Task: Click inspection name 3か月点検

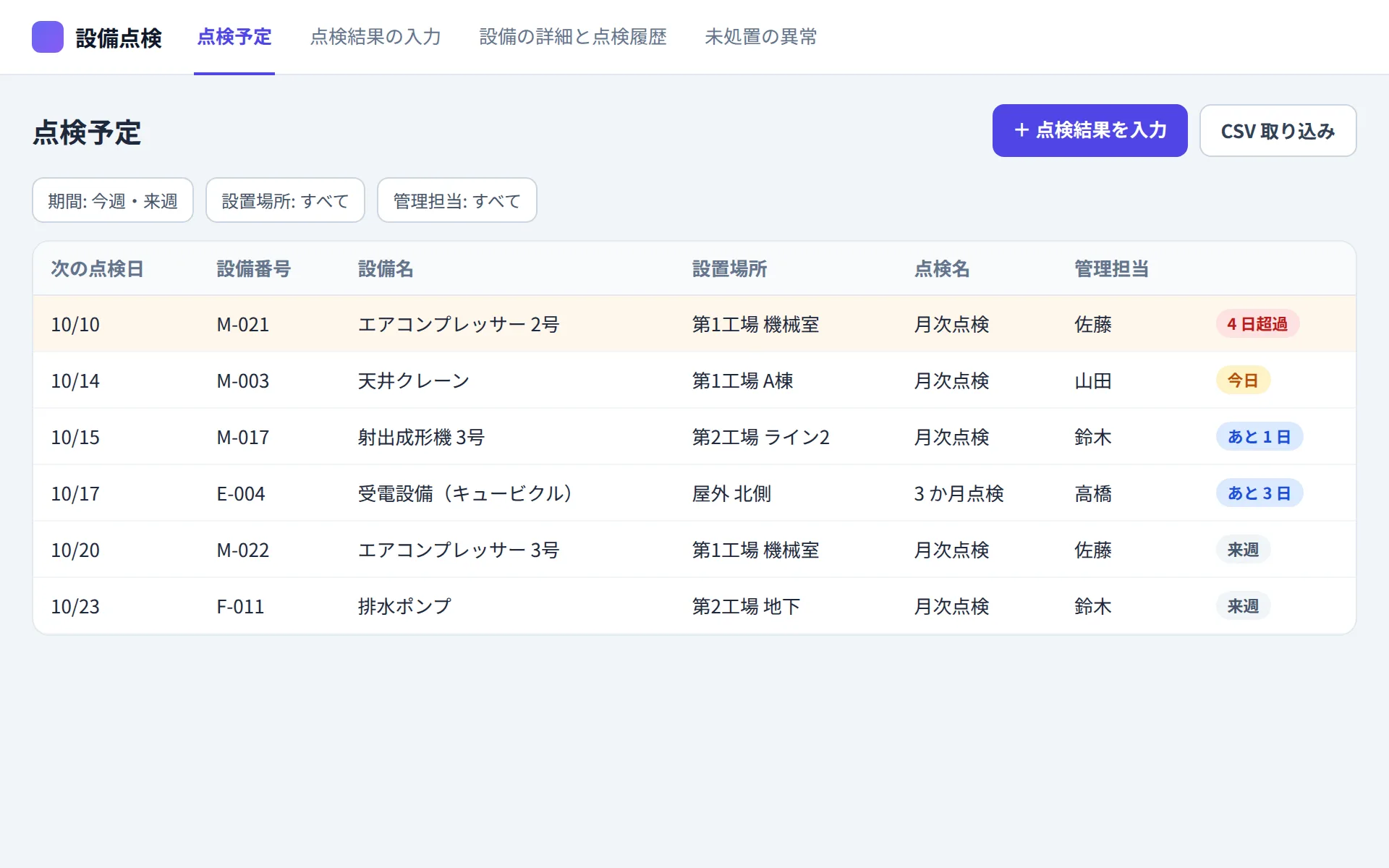Action: 959,493
